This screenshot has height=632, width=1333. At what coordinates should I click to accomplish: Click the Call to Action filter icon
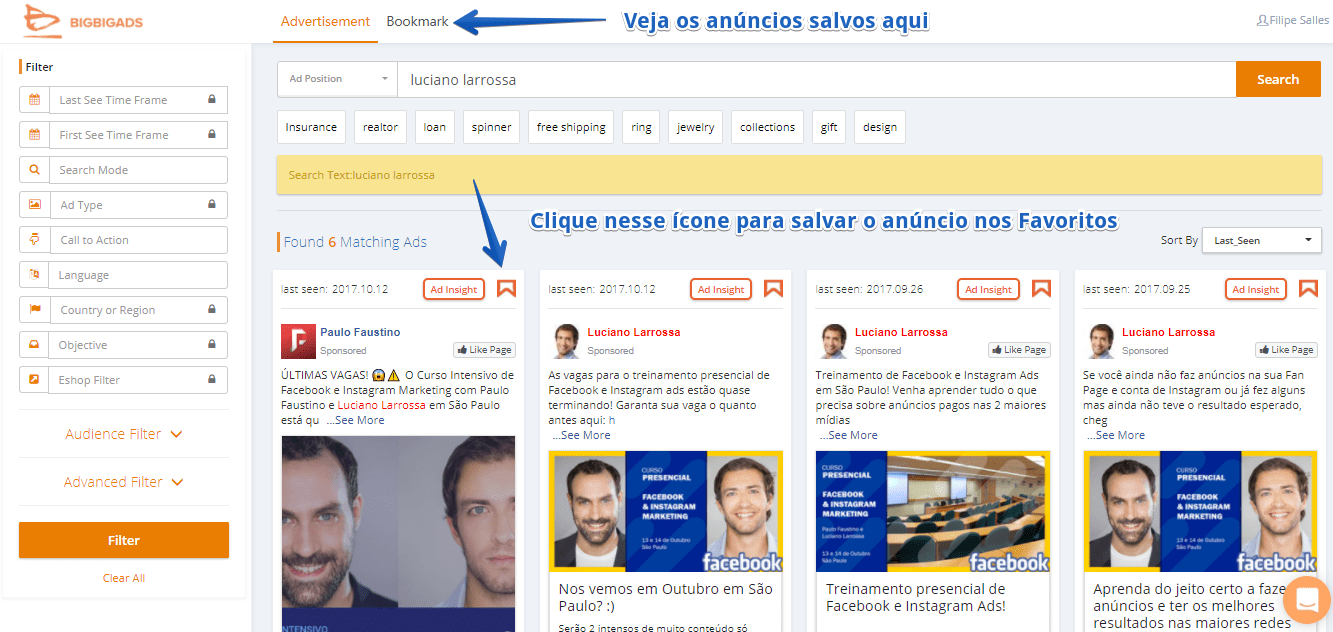(35, 240)
